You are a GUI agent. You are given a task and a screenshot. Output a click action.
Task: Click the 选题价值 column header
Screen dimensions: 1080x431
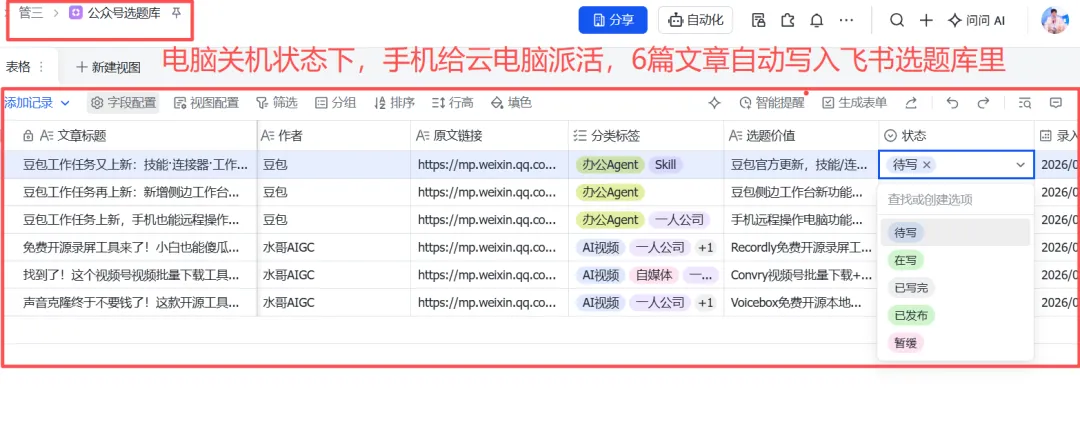click(801, 136)
